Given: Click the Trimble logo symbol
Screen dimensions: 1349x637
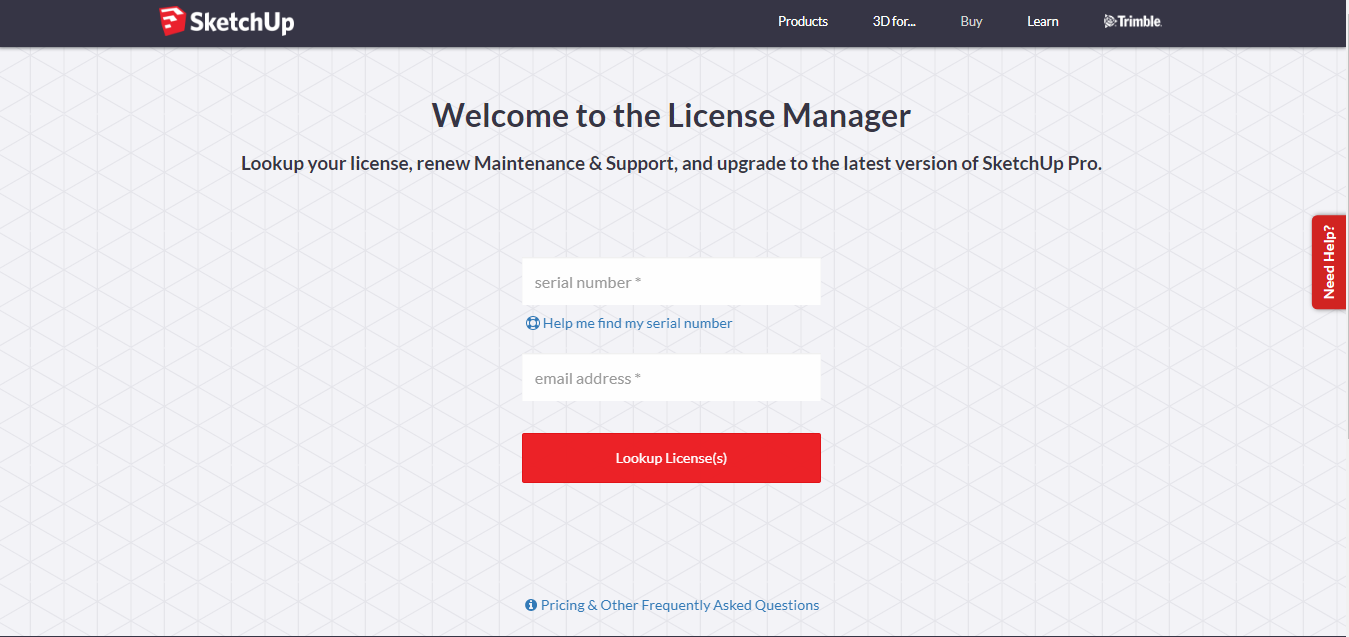Looking at the screenshot, I should 1110,21.
